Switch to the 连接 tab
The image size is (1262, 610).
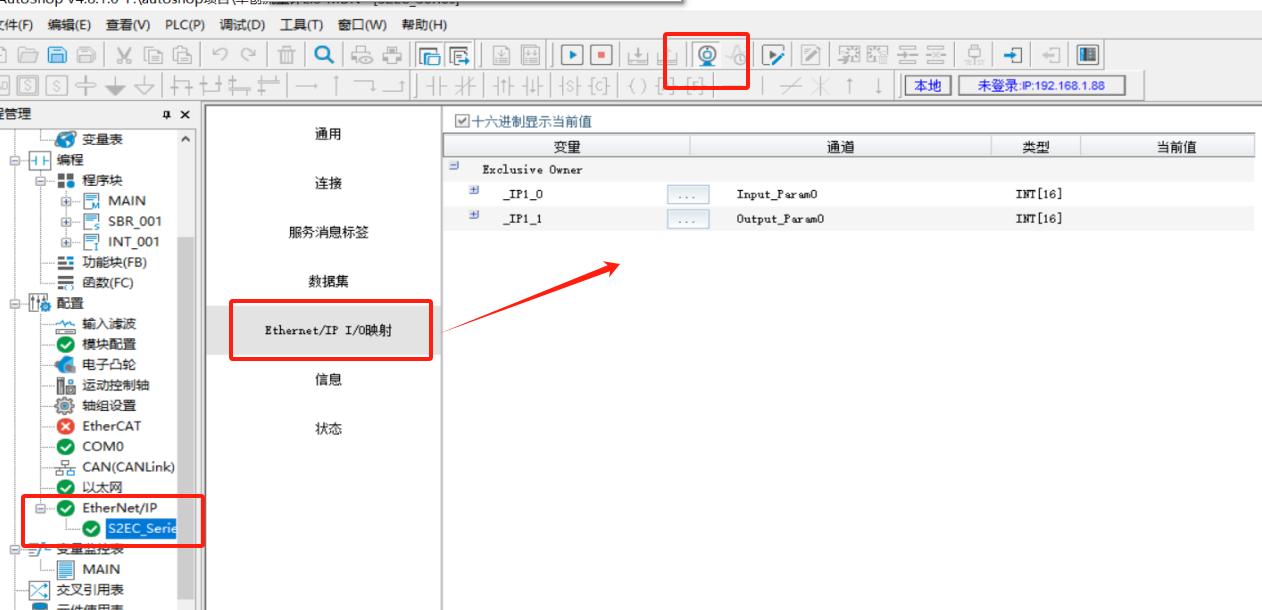click(x=328, y=183)
